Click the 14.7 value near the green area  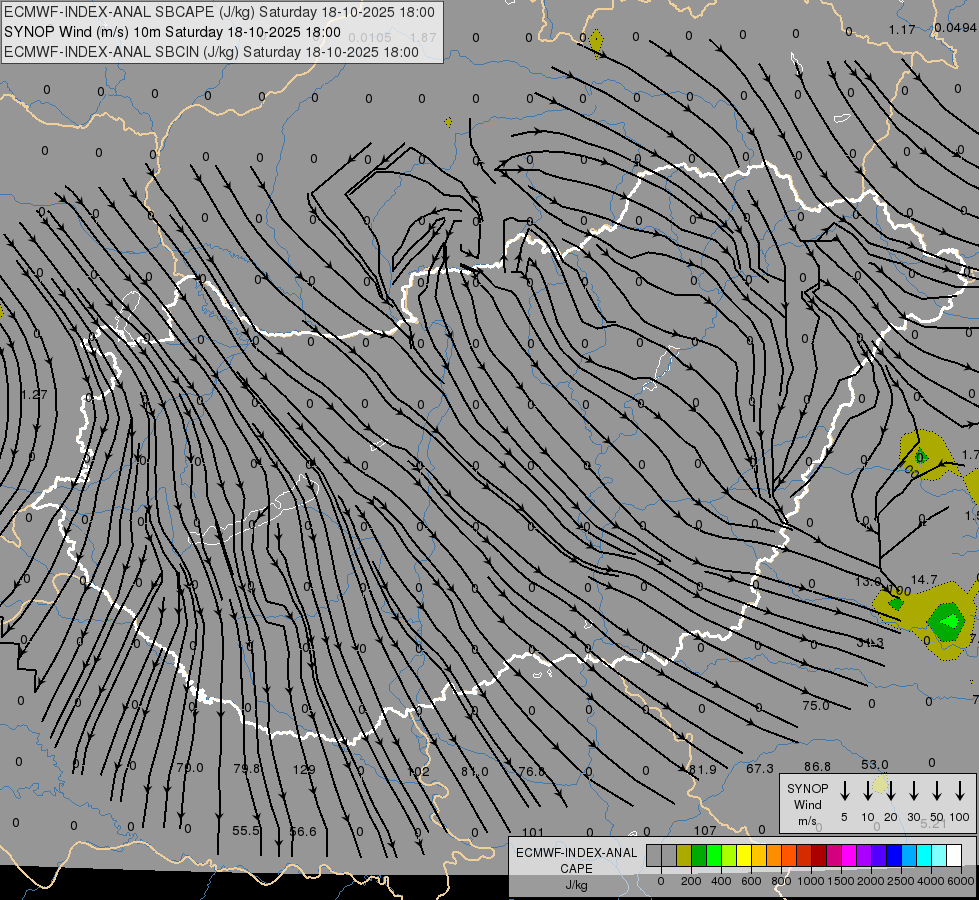pos(924,579)
